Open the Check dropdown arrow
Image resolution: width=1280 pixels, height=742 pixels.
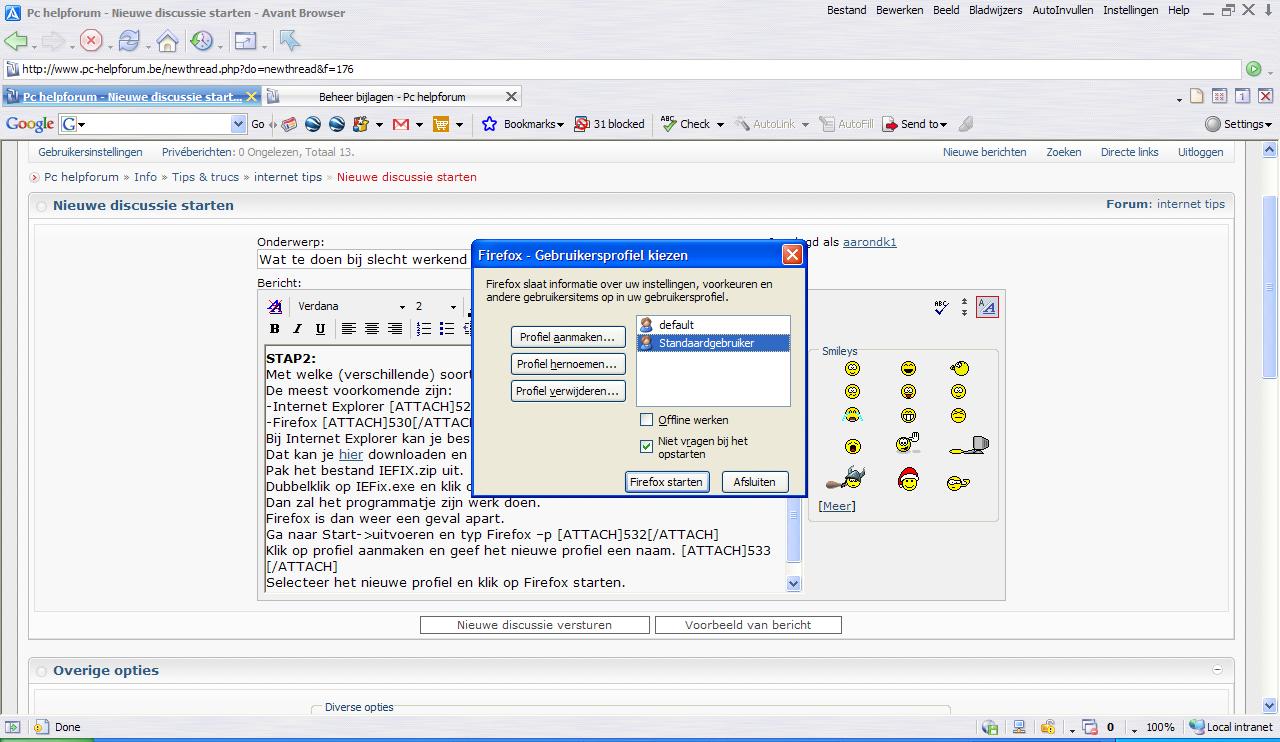click(x=720, y=125)
